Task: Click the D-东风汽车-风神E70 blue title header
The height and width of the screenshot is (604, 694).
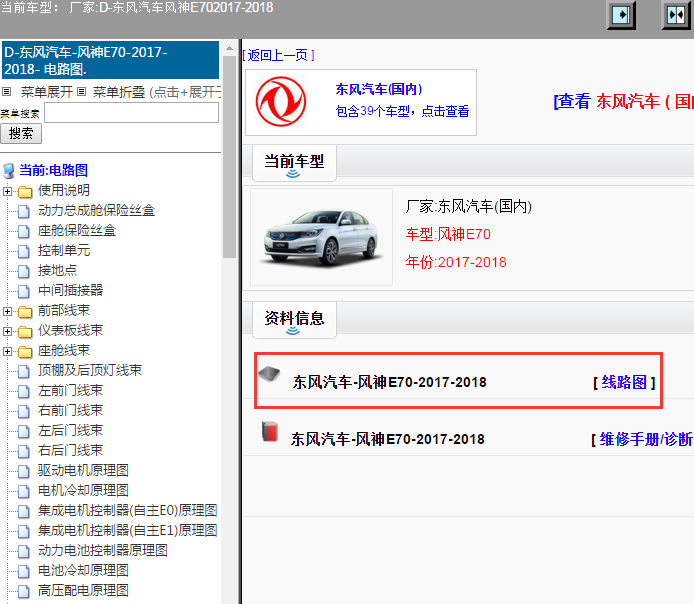Action: (x=111, y=60)
